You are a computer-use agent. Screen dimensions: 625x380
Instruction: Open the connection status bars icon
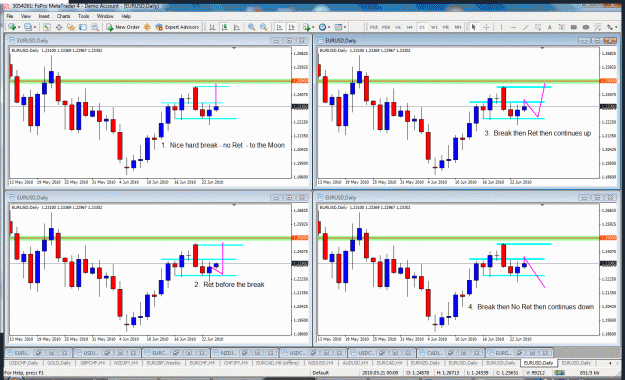559,372
